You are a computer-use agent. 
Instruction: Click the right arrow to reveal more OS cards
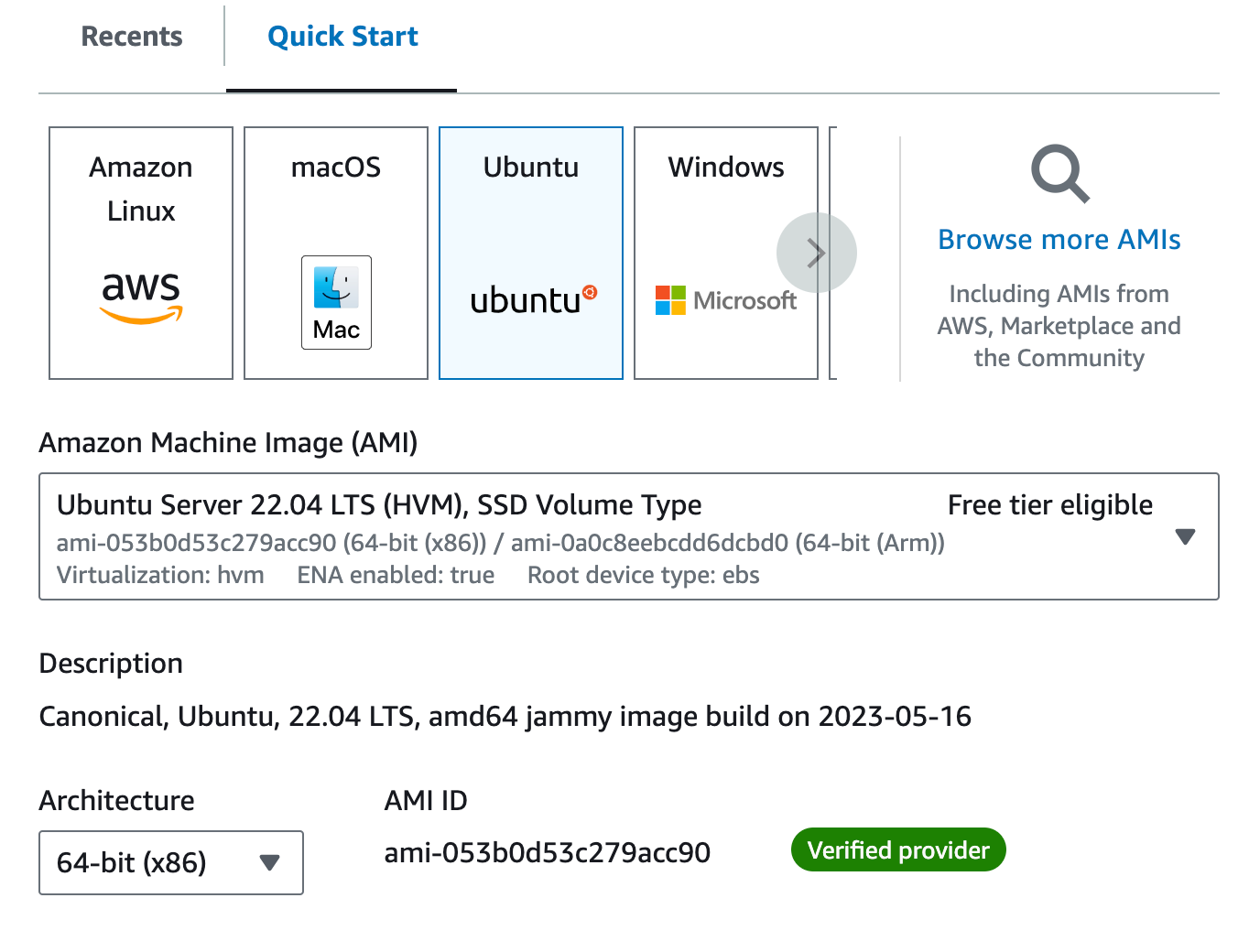tap(816, 253)
